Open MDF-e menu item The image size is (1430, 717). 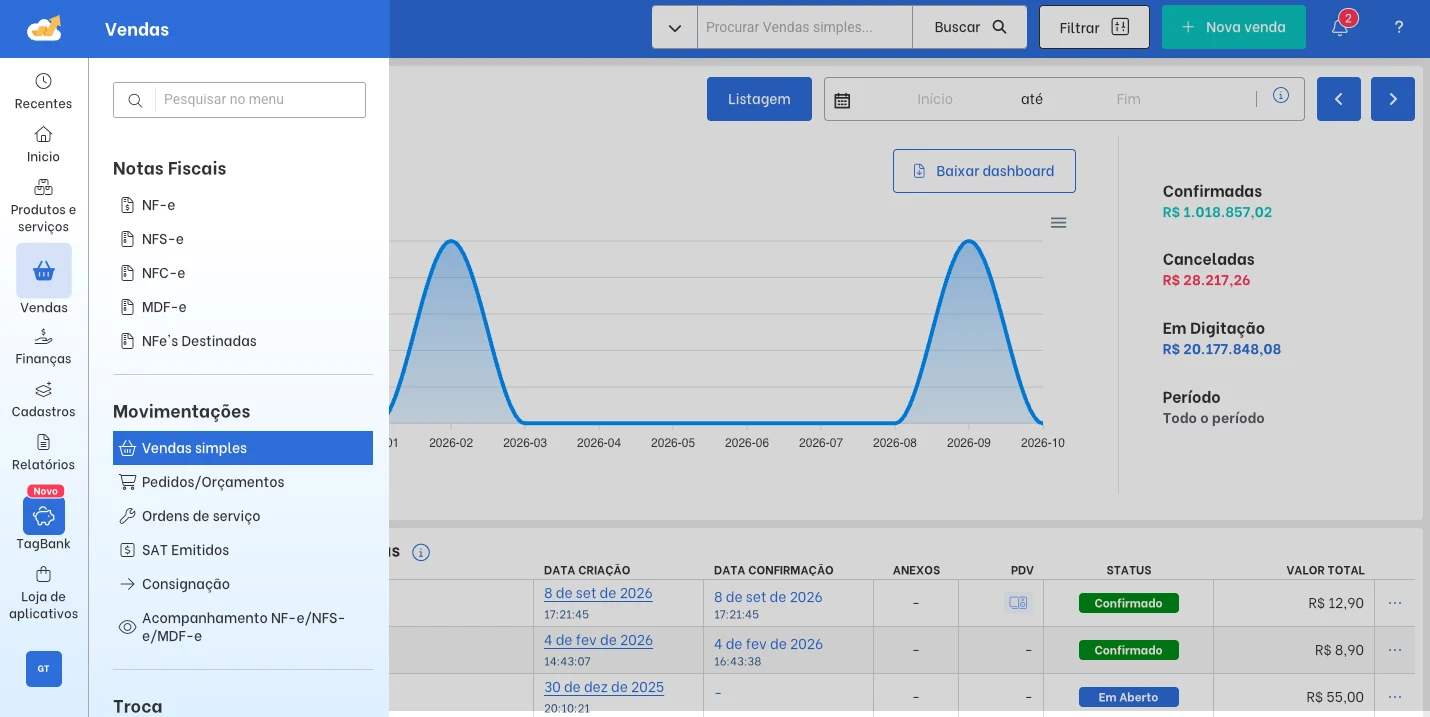[x=243, y=307]
